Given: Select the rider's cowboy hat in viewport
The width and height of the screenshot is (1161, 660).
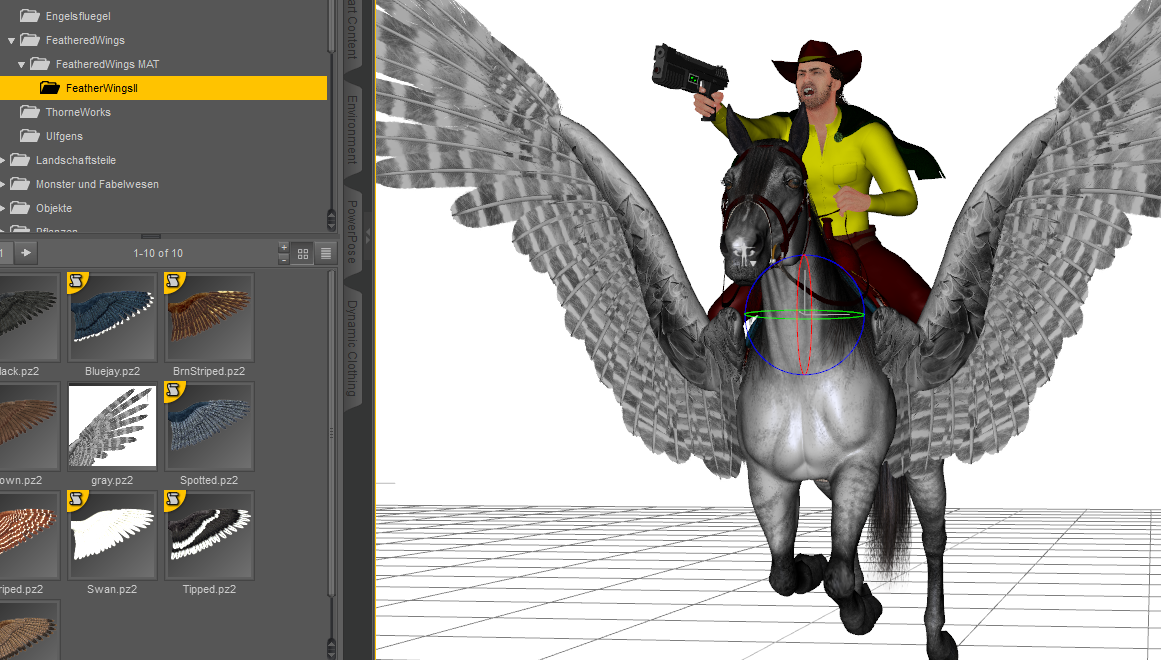Looking at the screenshot, I should [x=817, y=61].
